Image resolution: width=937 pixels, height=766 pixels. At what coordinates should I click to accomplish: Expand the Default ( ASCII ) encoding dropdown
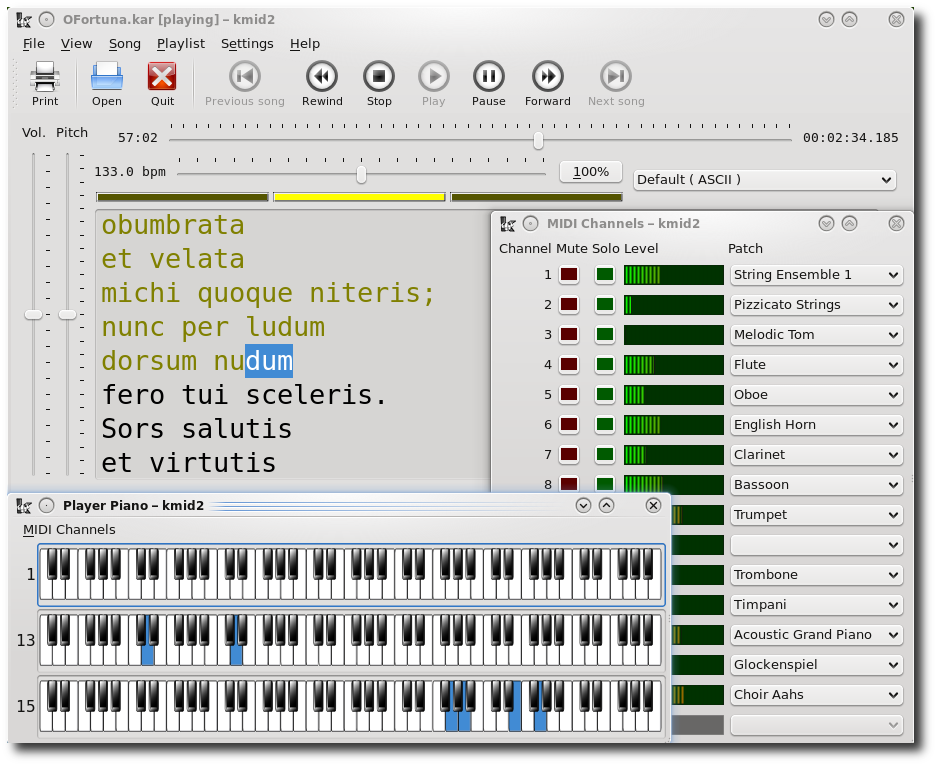click(764, 180)
